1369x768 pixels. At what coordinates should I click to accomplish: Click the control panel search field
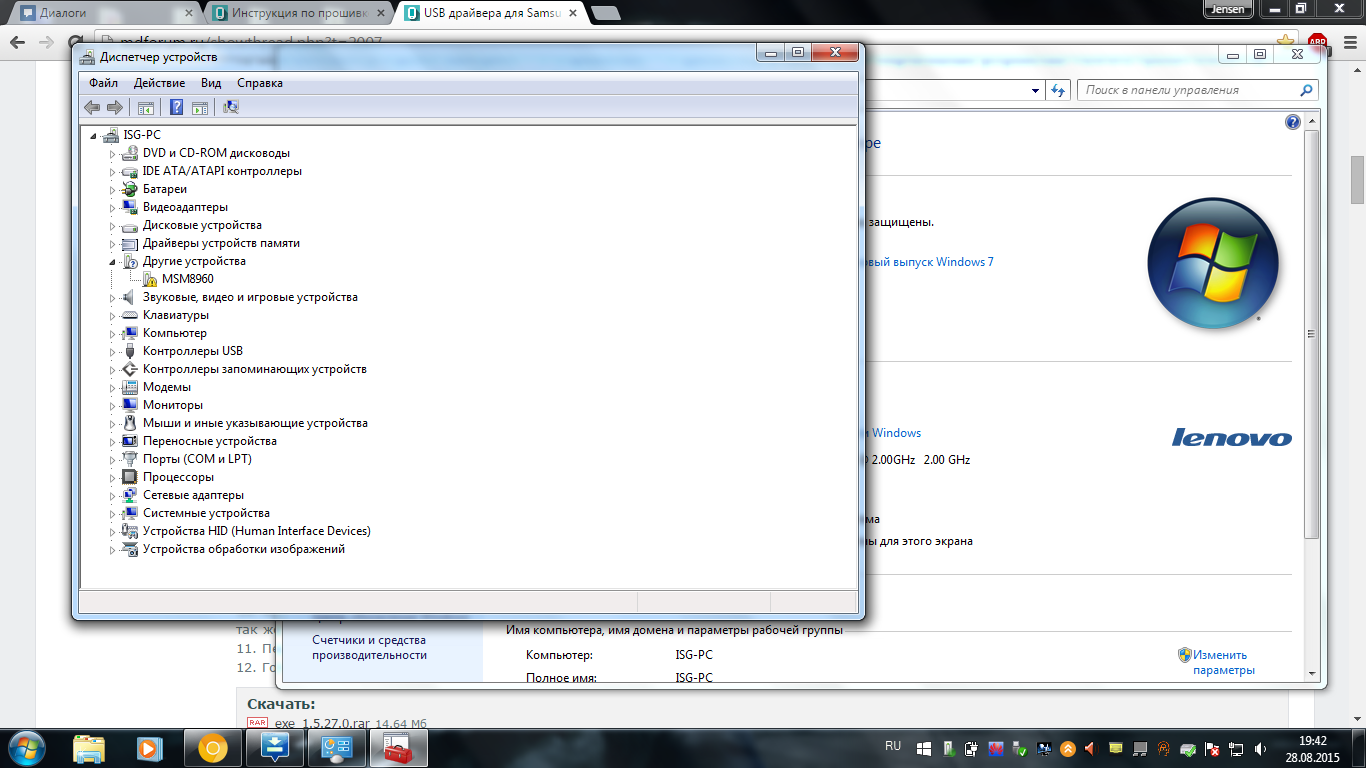click(x=1190, y=90)
